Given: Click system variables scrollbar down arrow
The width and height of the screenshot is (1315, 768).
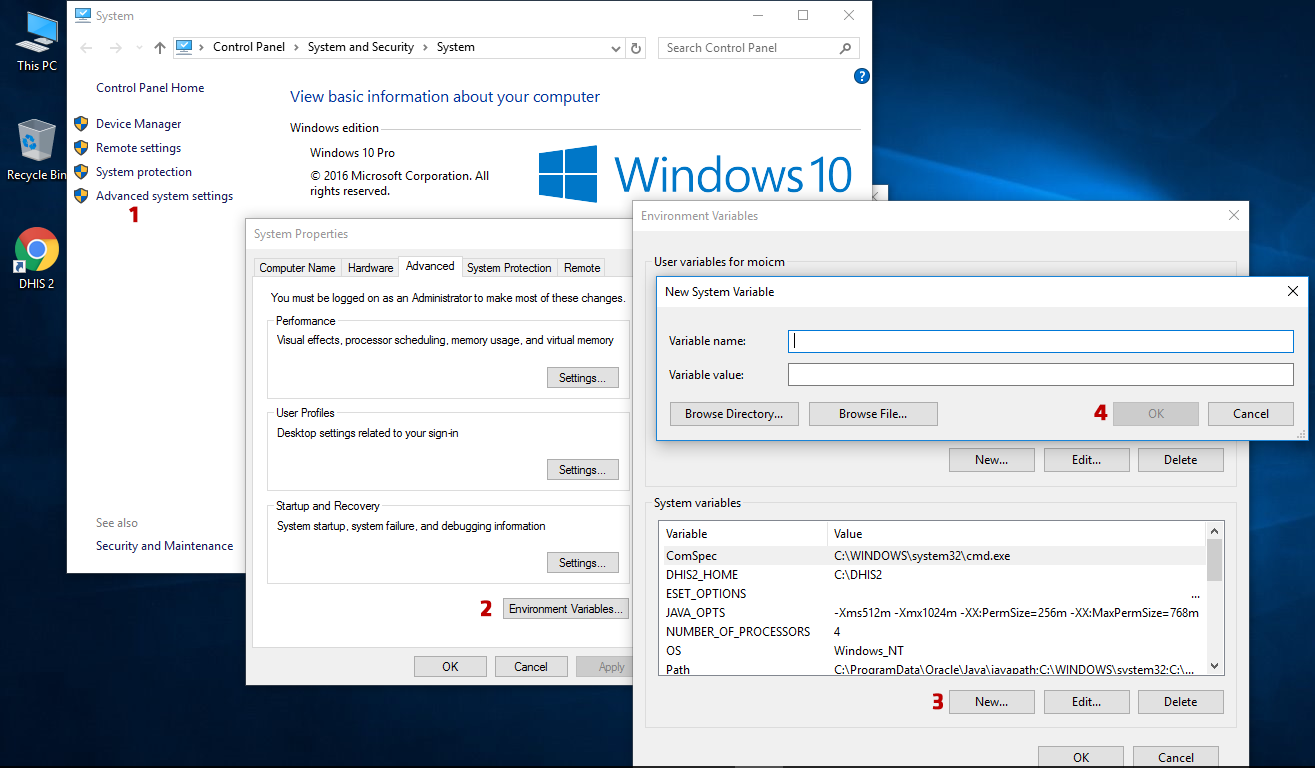Looking at the screenshot, I should [1215, 665].
